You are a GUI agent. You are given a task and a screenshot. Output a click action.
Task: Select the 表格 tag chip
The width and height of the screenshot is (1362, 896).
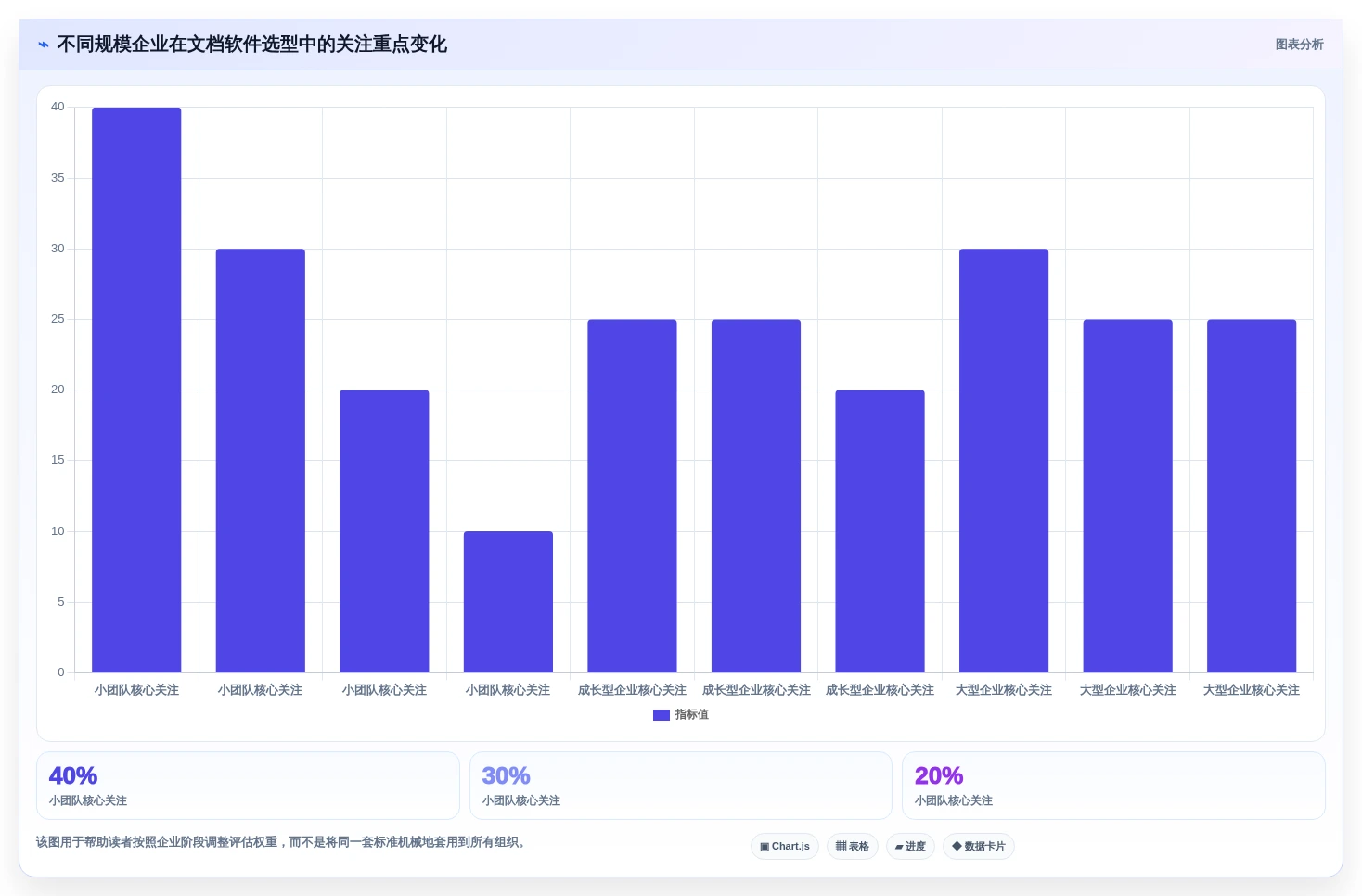tap(853, 847)
